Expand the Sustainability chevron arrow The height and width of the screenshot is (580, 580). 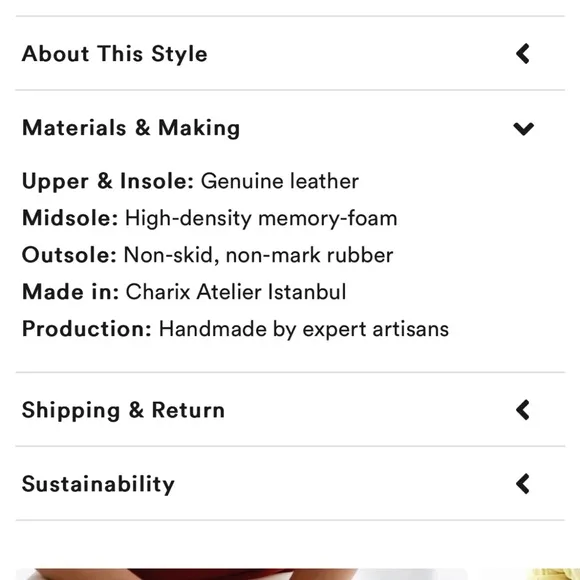(x=523, y=484)
